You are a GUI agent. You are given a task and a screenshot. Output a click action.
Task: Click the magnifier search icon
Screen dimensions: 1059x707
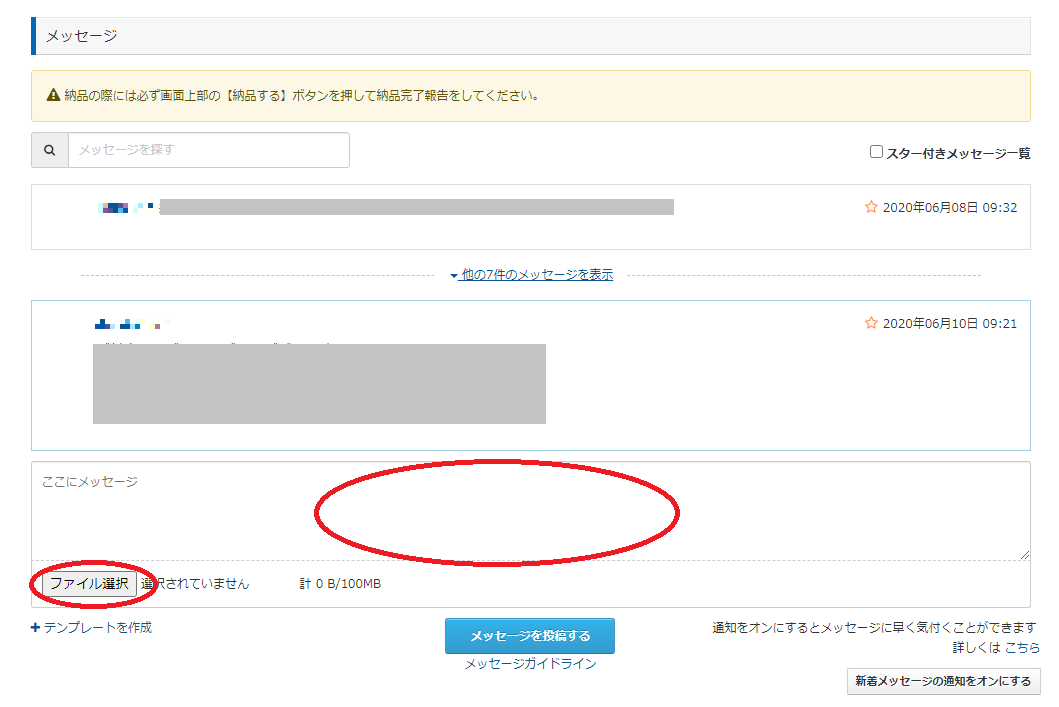point(50,150)
